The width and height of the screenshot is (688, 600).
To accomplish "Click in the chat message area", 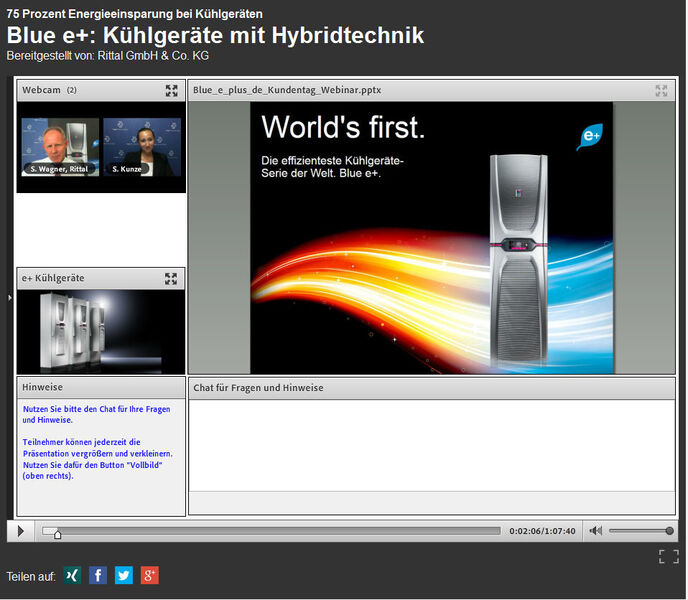I will click(x=432, y=445).
